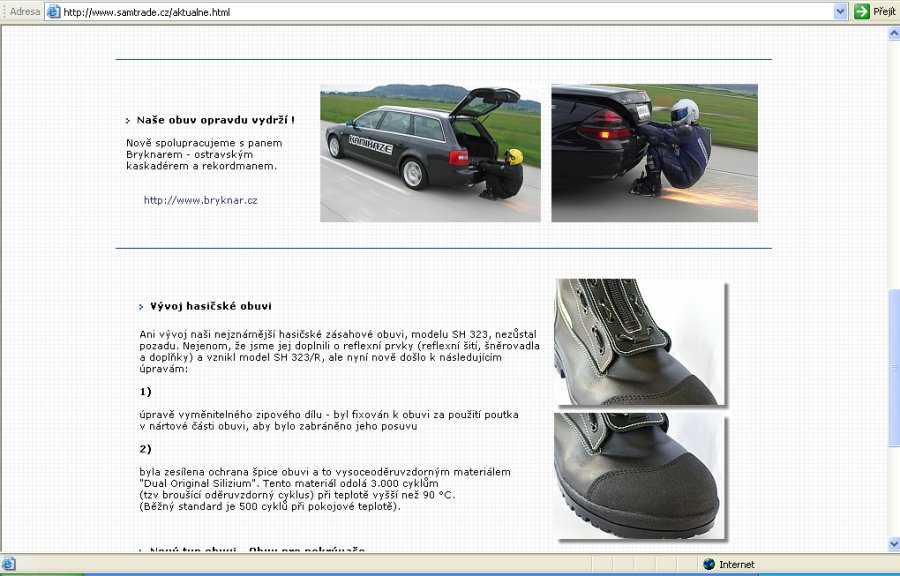Click the status bar page icon at bottom left

click(8, 565)
